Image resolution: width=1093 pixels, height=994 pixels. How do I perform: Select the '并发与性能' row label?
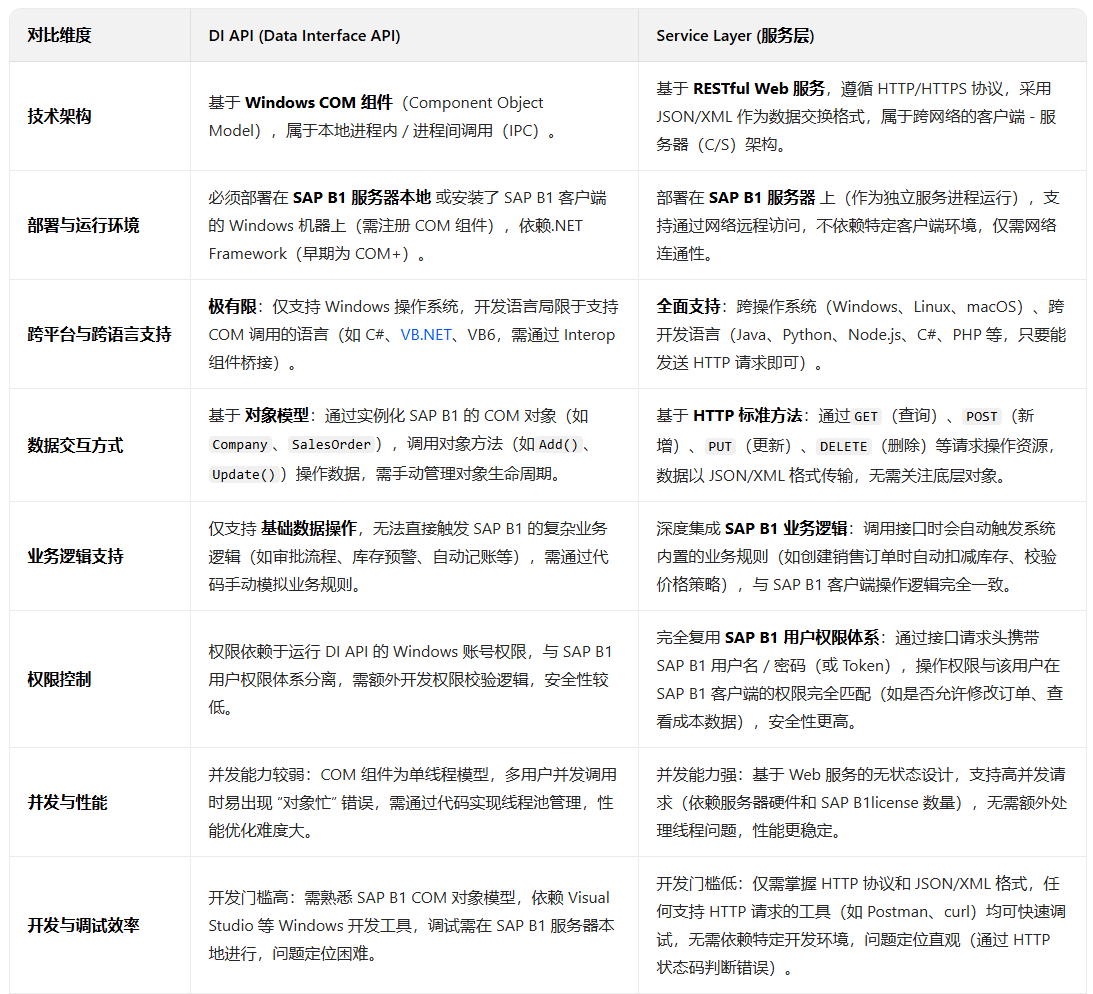(68, 802)
